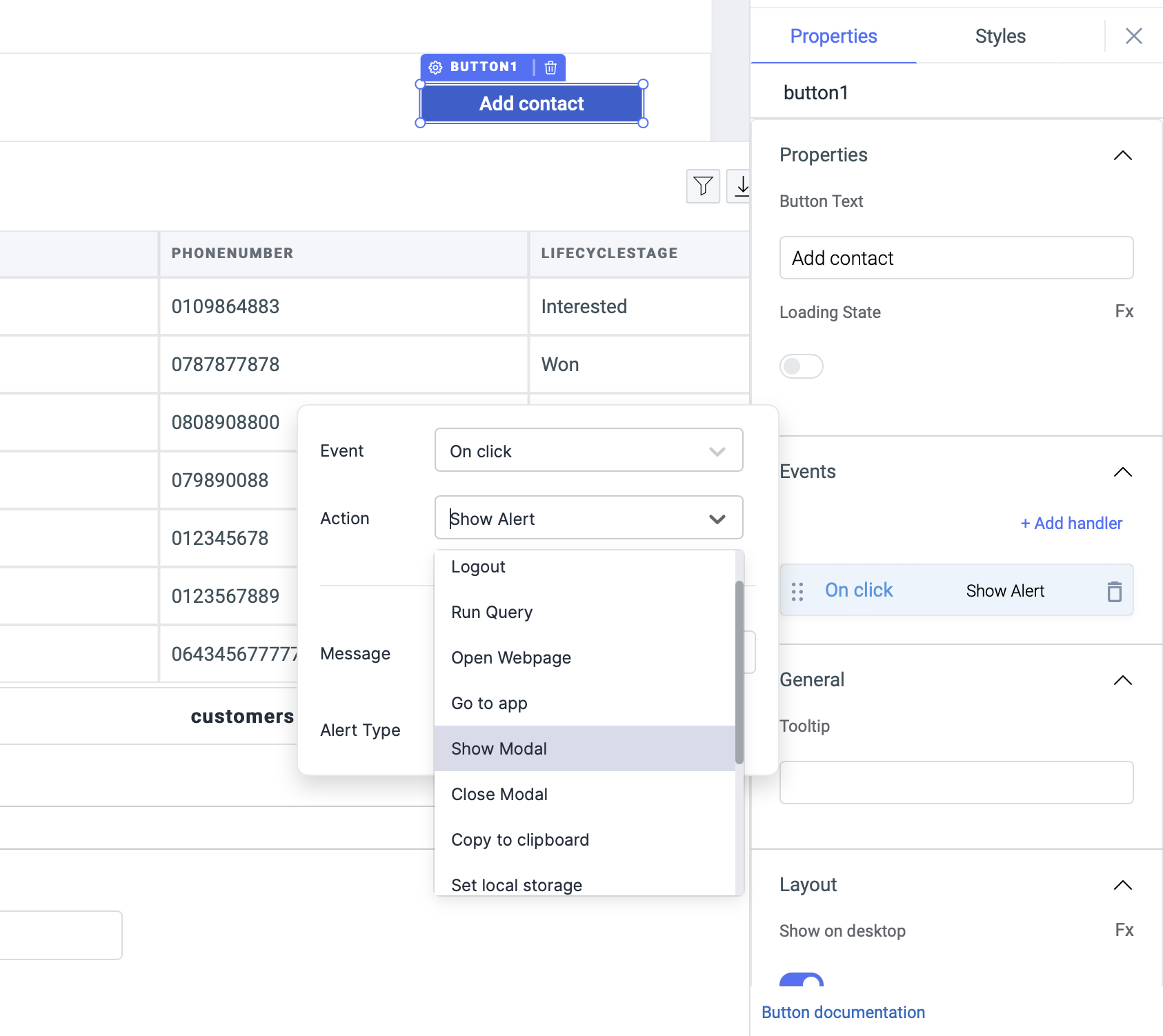Open the Button documentation link

pyautogui.click(x=843, y=1012)
